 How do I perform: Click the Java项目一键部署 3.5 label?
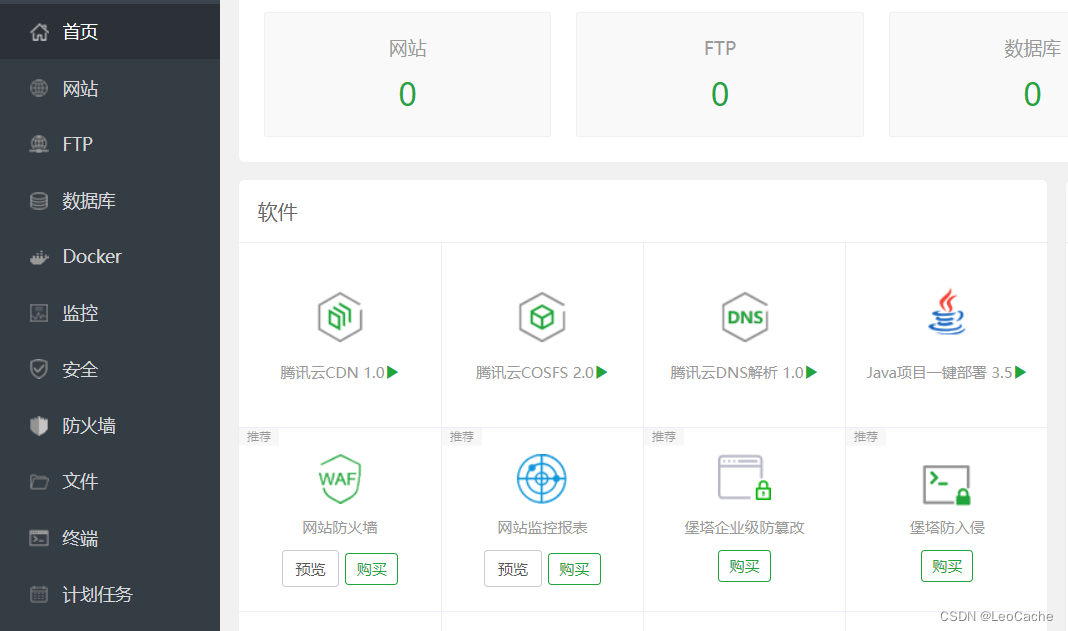(939, 373)
